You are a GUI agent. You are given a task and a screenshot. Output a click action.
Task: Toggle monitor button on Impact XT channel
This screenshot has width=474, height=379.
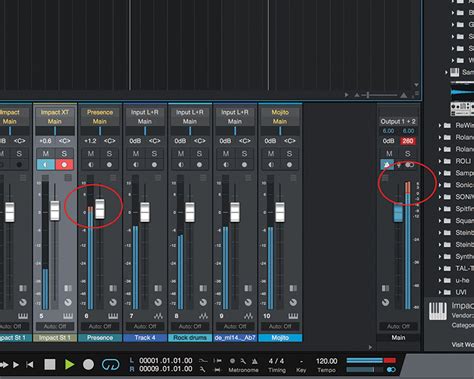(x=46, y=164)
